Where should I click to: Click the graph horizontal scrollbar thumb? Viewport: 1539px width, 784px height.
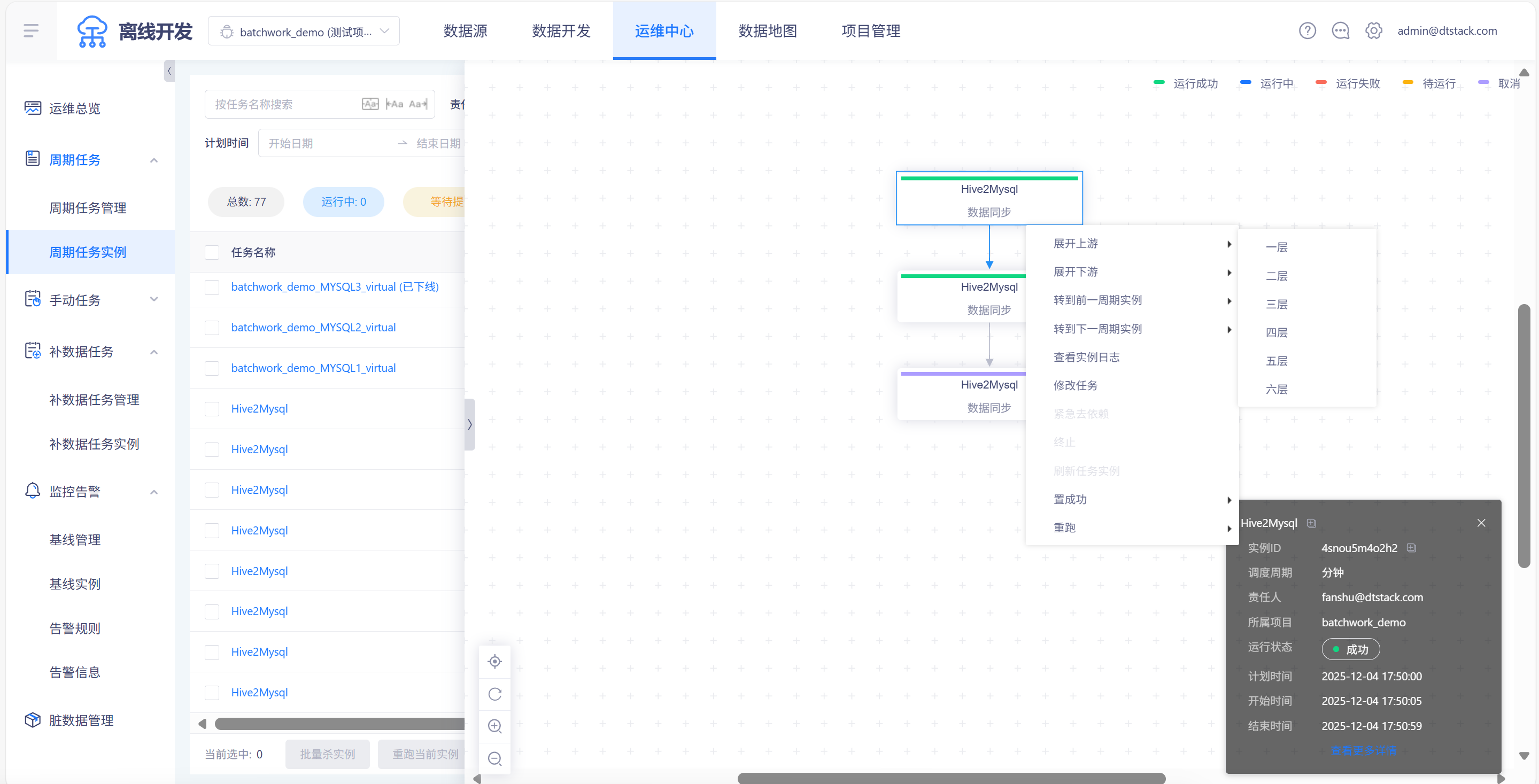pos(951,778)
